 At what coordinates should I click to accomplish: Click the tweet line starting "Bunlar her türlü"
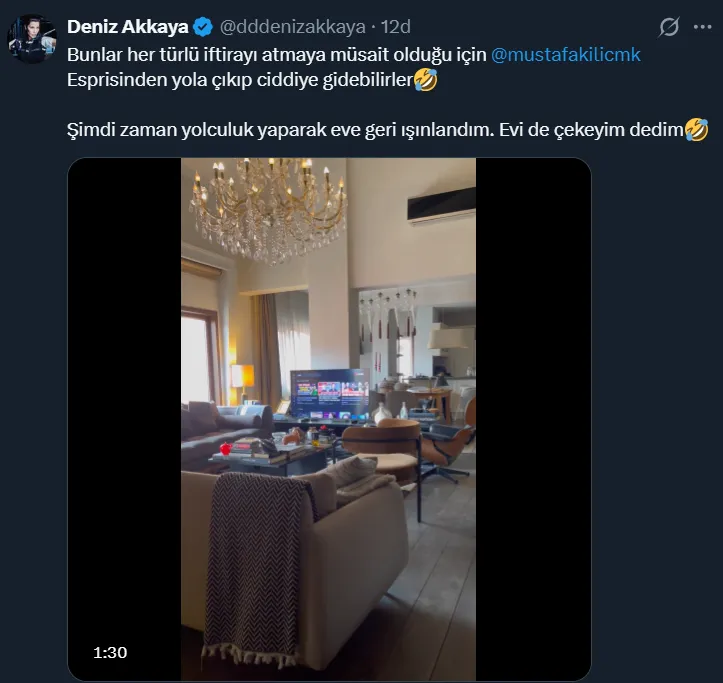277,54
